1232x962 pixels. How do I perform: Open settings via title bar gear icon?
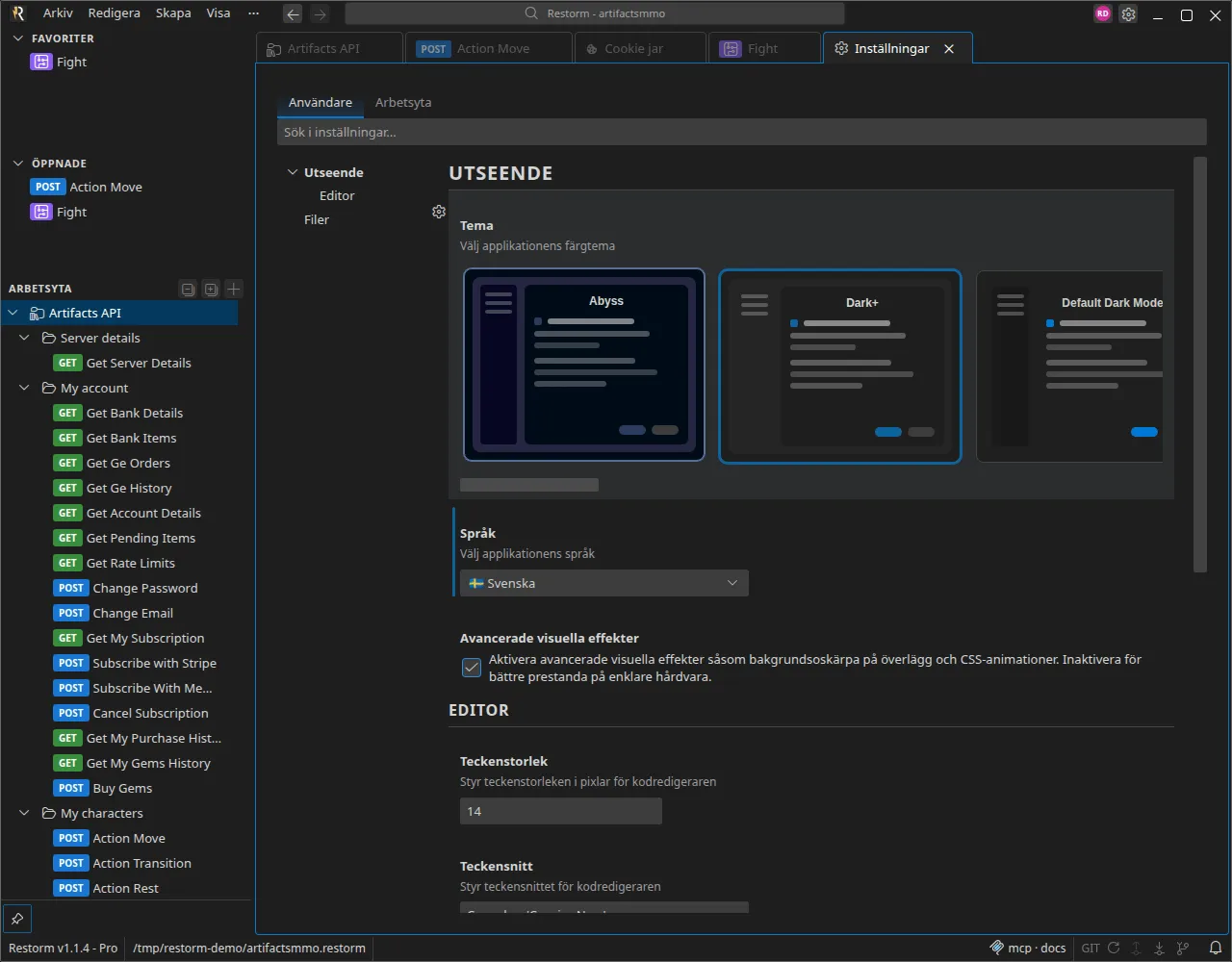click(1128, 13)
